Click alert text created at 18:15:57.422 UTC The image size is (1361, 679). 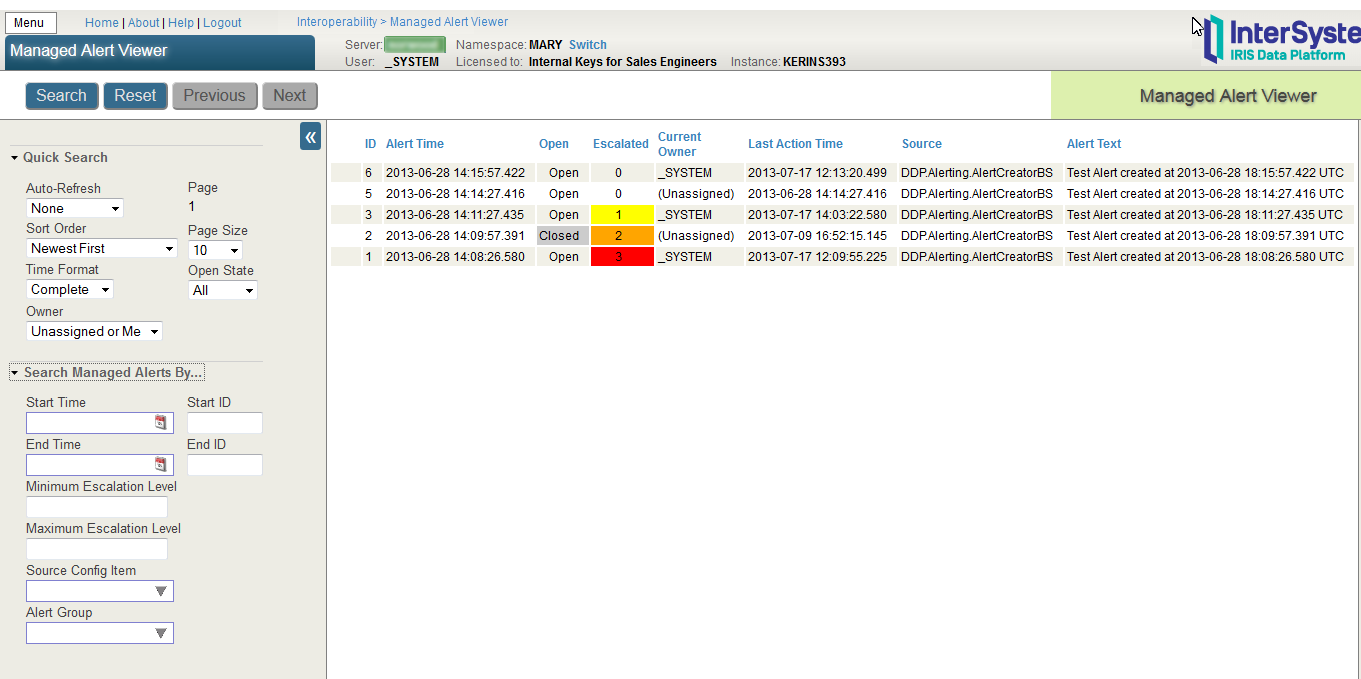pos(1205,173)
